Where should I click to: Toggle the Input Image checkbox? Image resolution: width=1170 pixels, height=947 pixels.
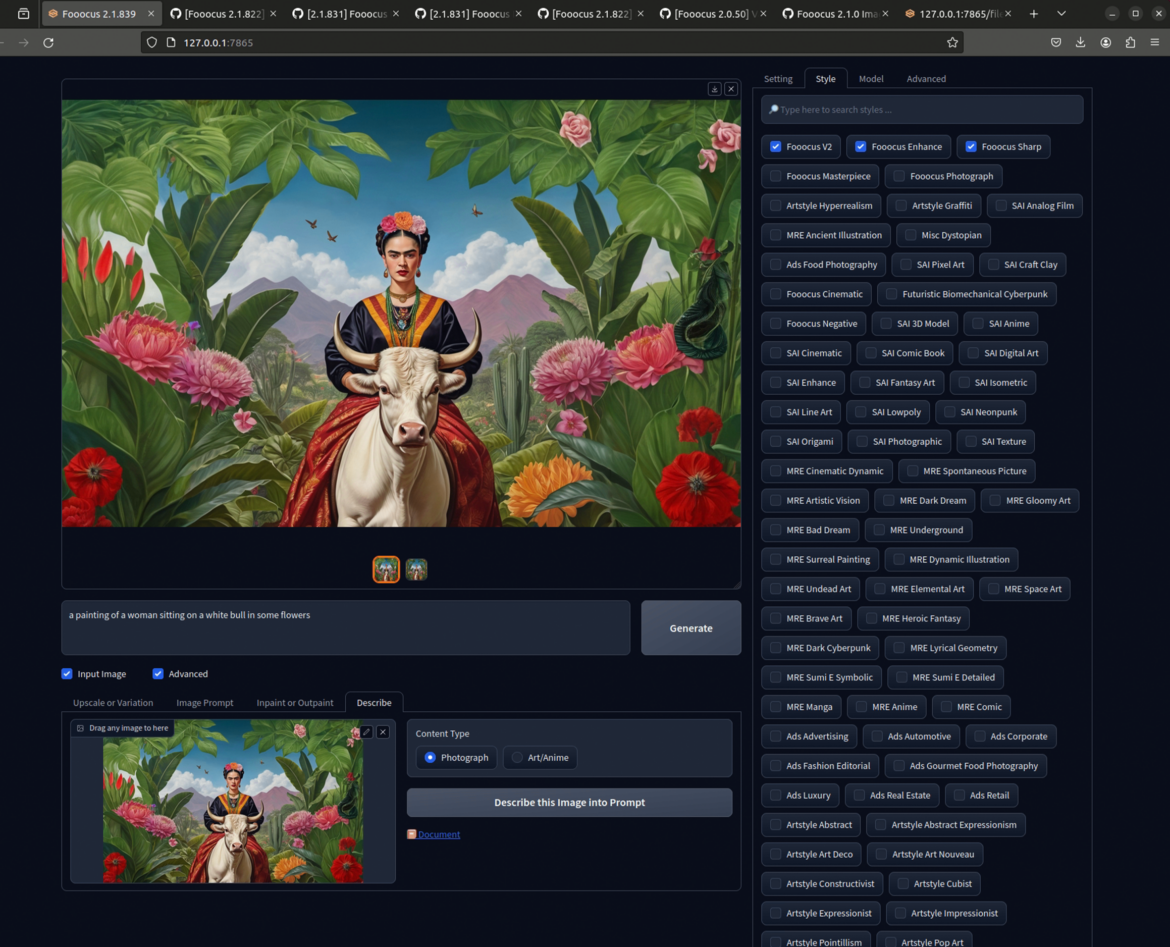click(x=67, y=674)
